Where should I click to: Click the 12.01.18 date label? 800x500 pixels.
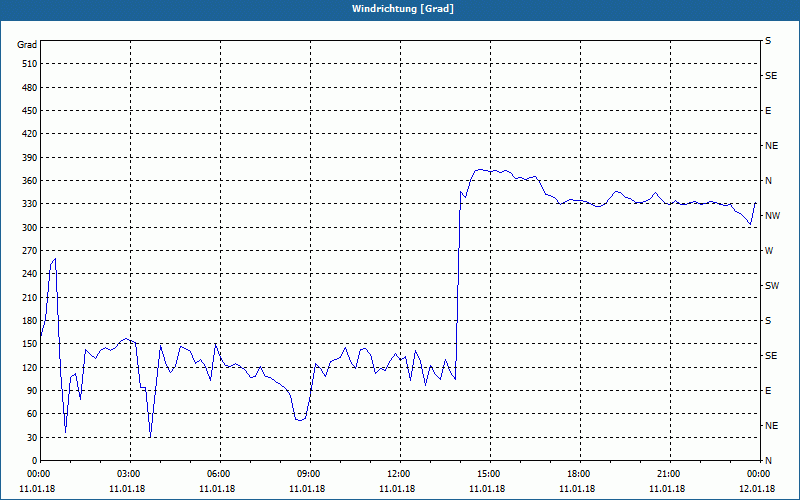[757, 489]
